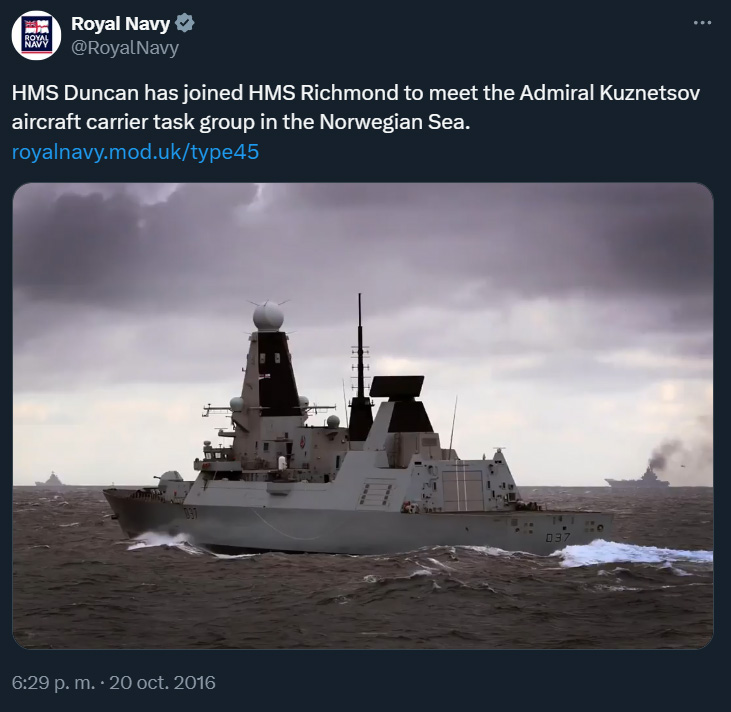731x712 pixels.
Task: Click the D37 marking on the bow
Action: (190, 514)
